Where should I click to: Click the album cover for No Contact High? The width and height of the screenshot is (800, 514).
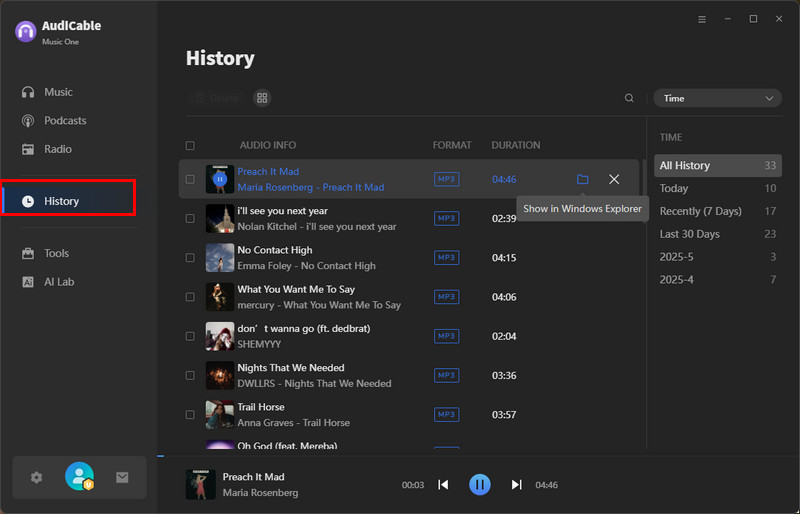220,258
